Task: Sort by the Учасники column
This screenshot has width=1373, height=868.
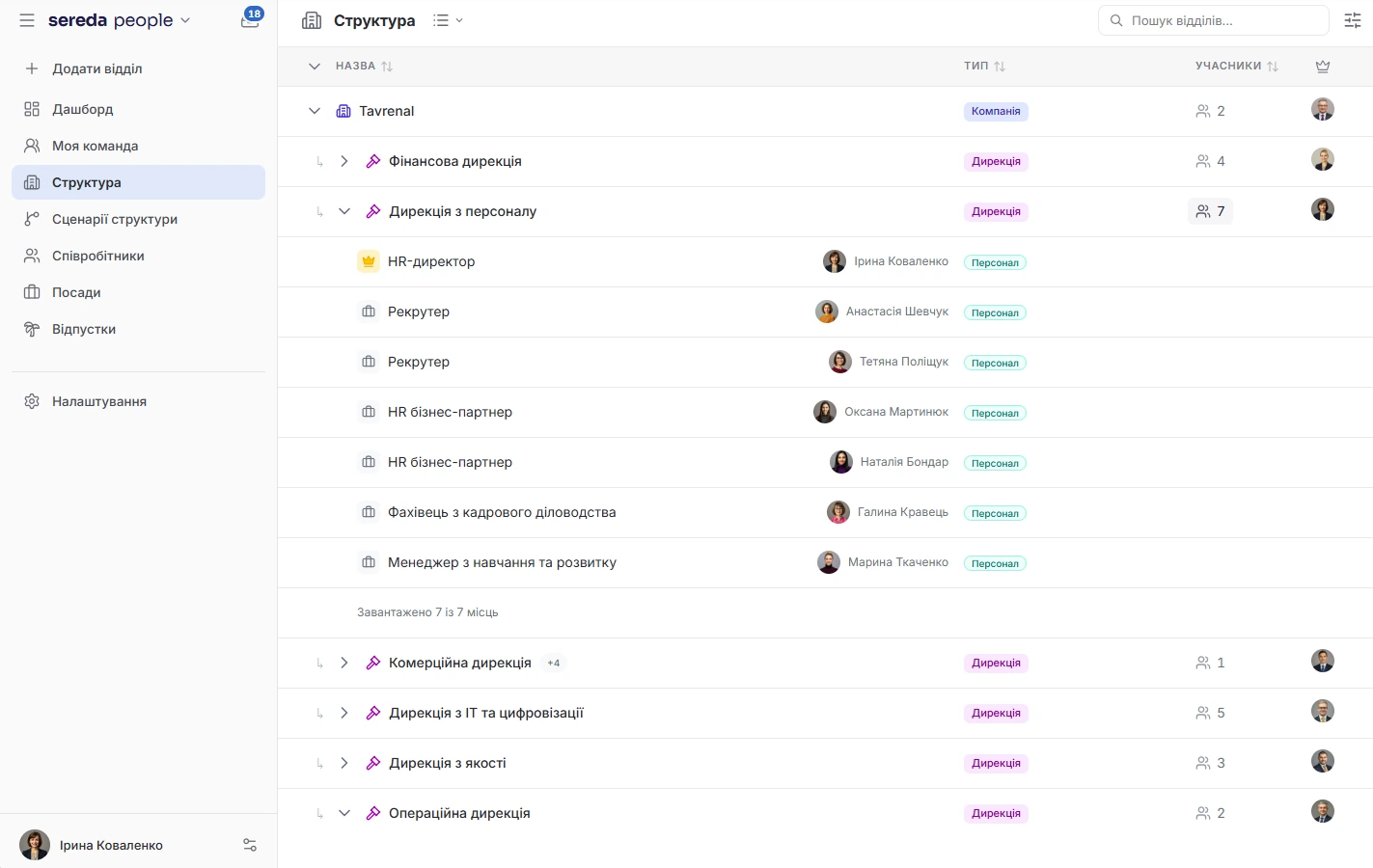Action: (1237, 67)
